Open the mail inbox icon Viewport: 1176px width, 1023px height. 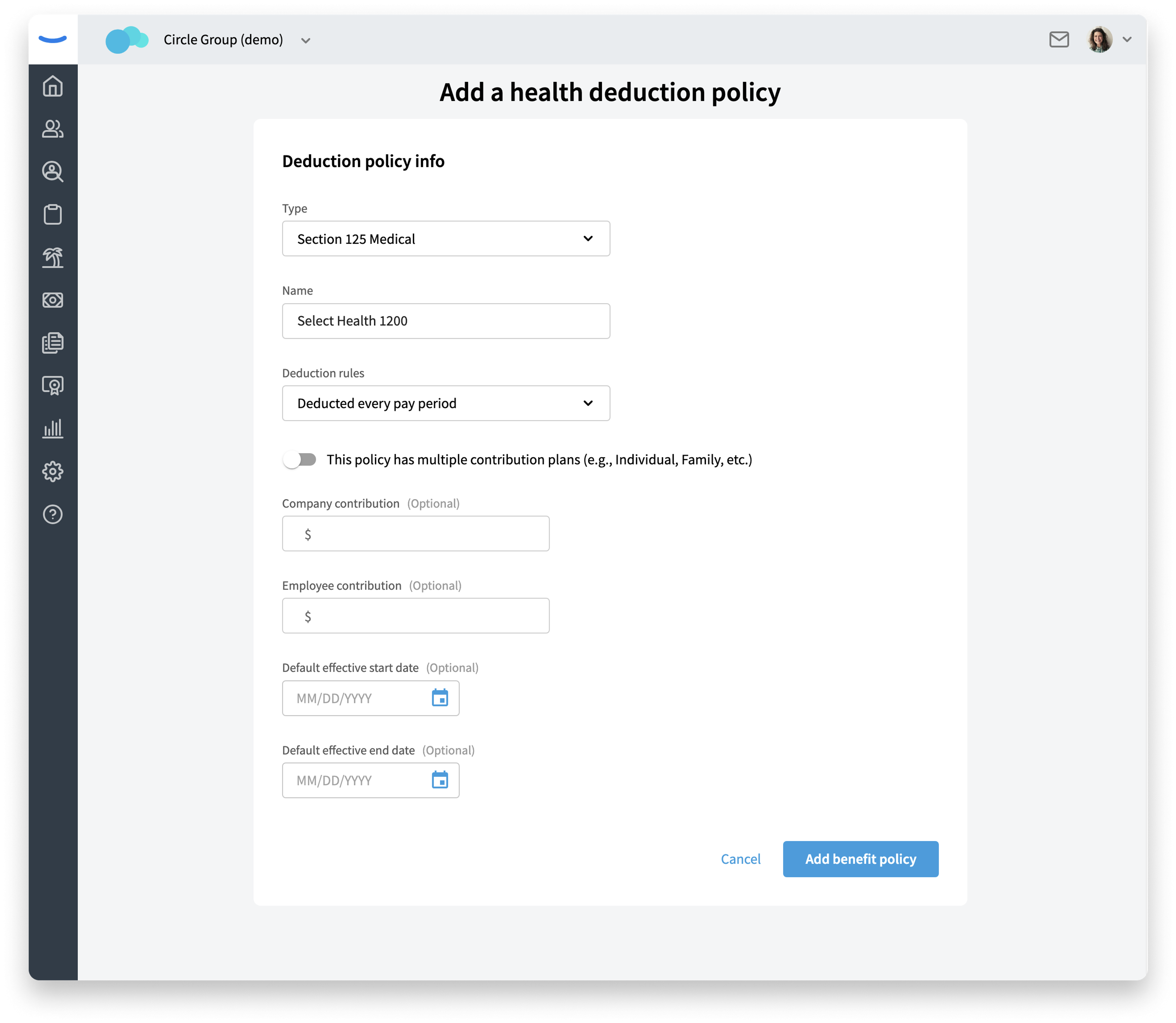click(x=1059, y=40)
